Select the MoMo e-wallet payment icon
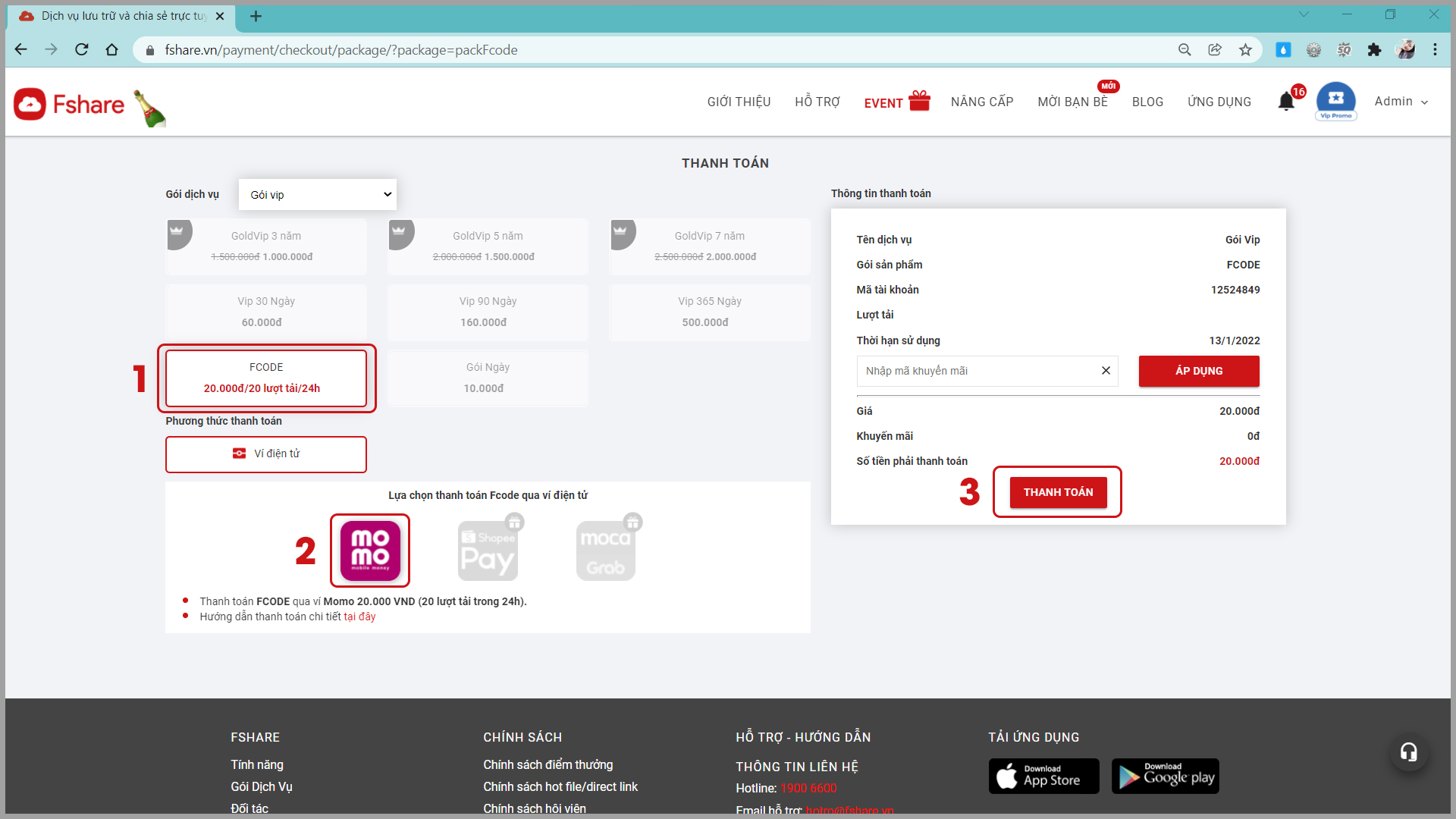The height and width of the screenshot is (819, 1456). pyautogui.click(x=370, y=551)
